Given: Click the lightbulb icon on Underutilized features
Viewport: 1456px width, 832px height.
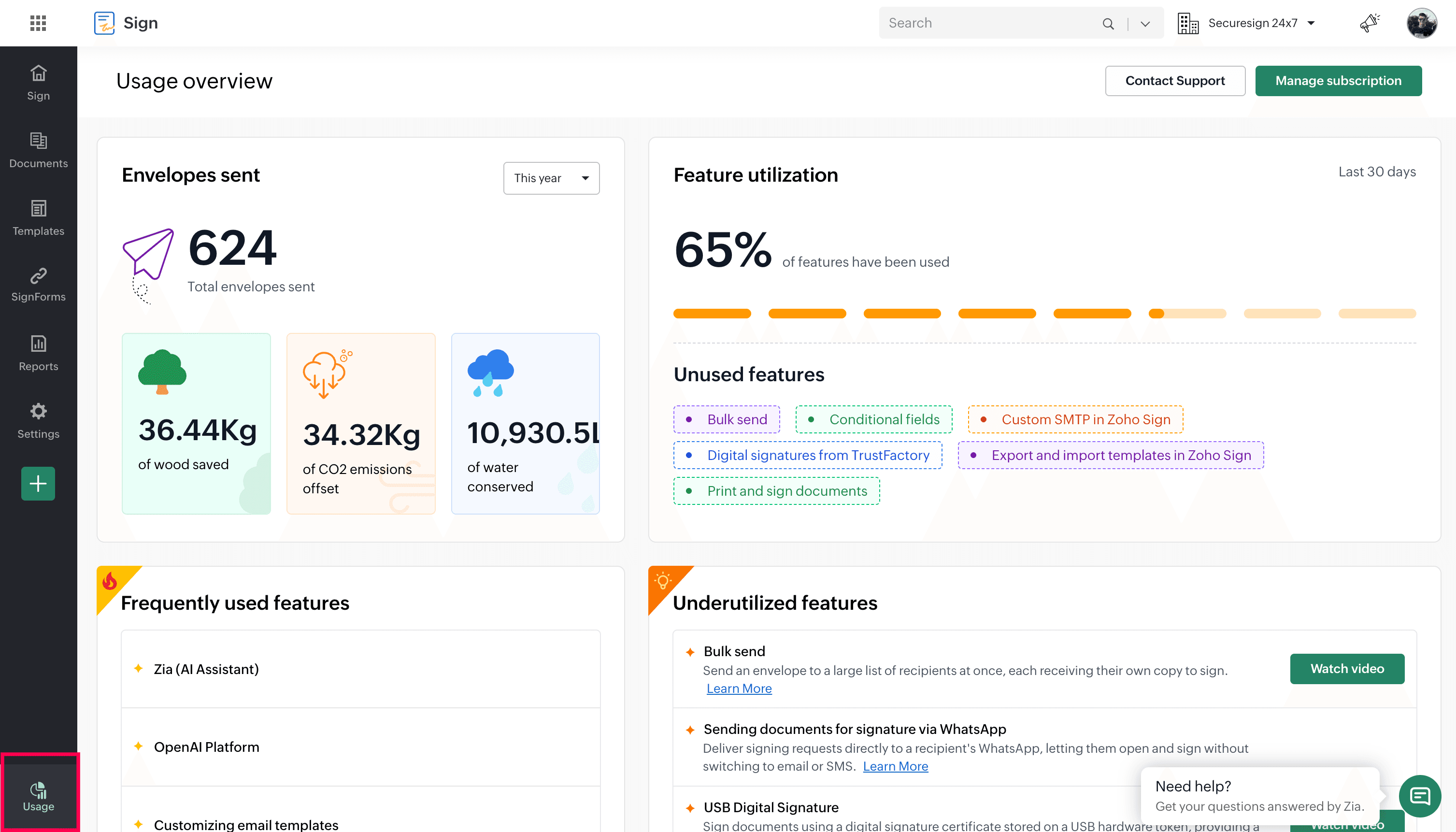Looking at the screenshot, I should pos(663,581).
